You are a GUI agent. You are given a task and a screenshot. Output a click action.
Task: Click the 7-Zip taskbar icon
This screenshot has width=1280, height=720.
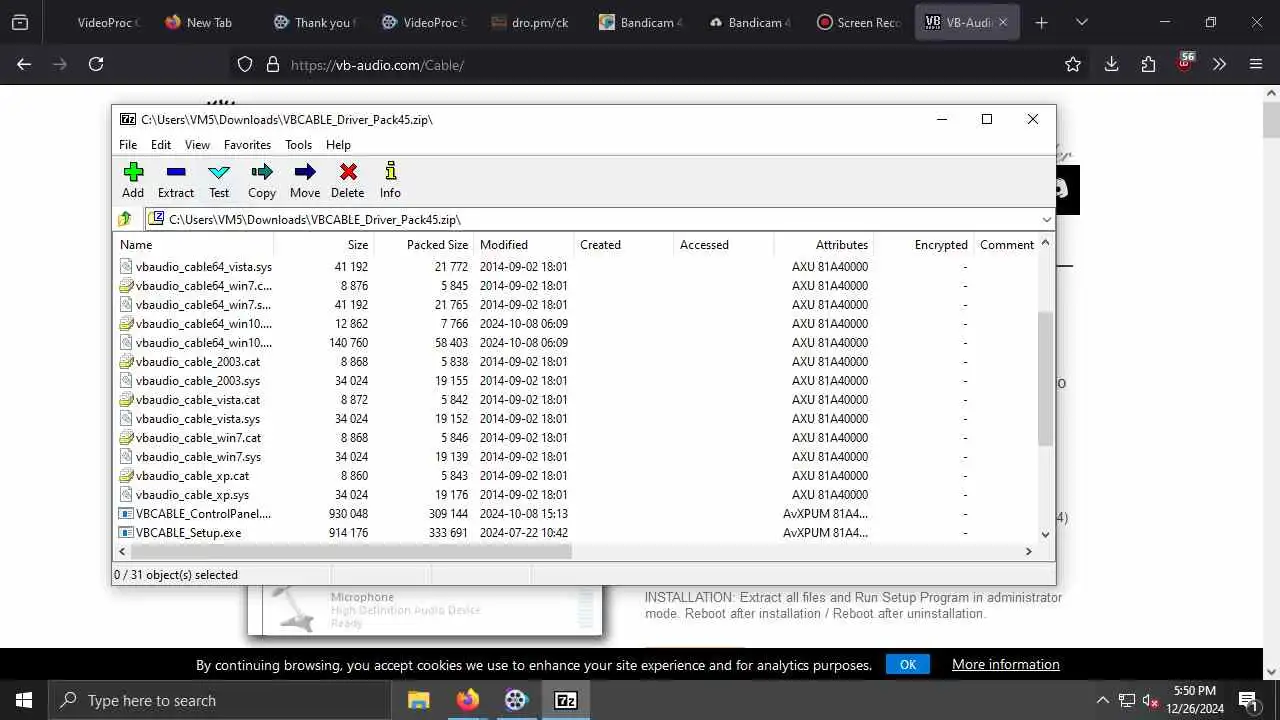(566, 700)
